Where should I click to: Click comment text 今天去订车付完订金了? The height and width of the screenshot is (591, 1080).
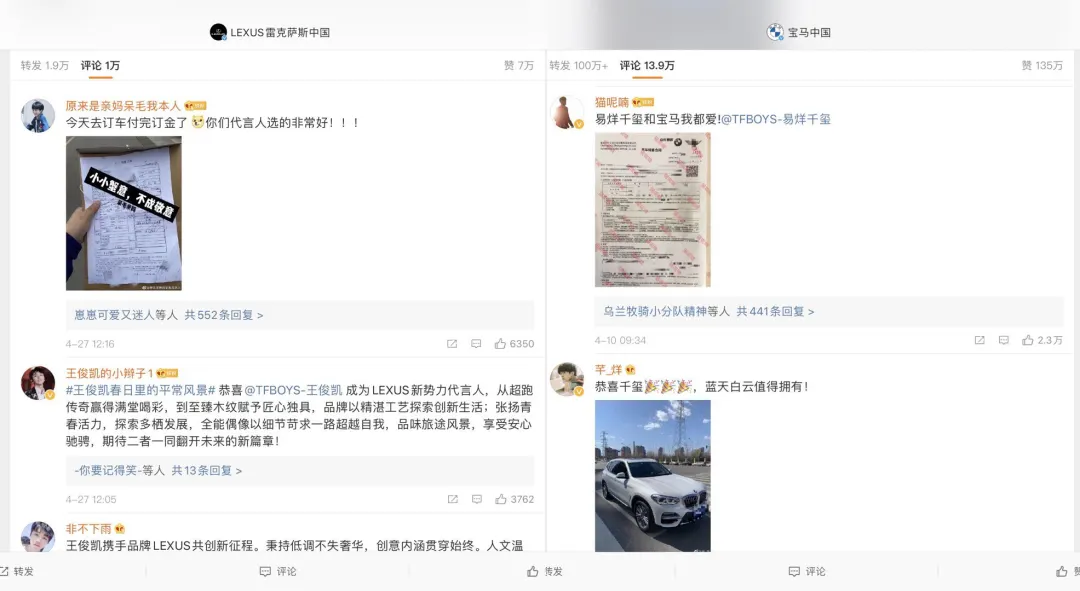coord(126,123)
